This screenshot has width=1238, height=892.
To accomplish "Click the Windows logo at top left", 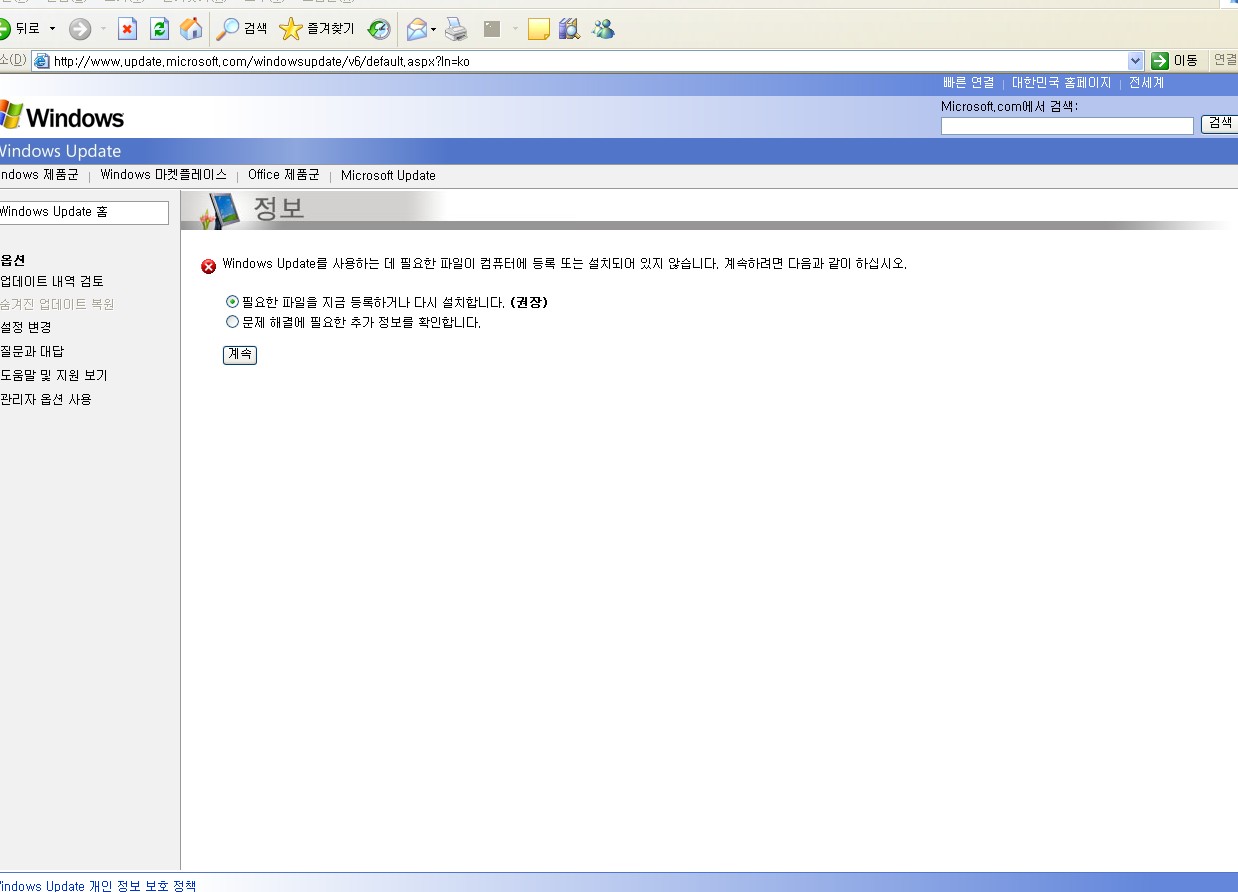I will point(62,117).
